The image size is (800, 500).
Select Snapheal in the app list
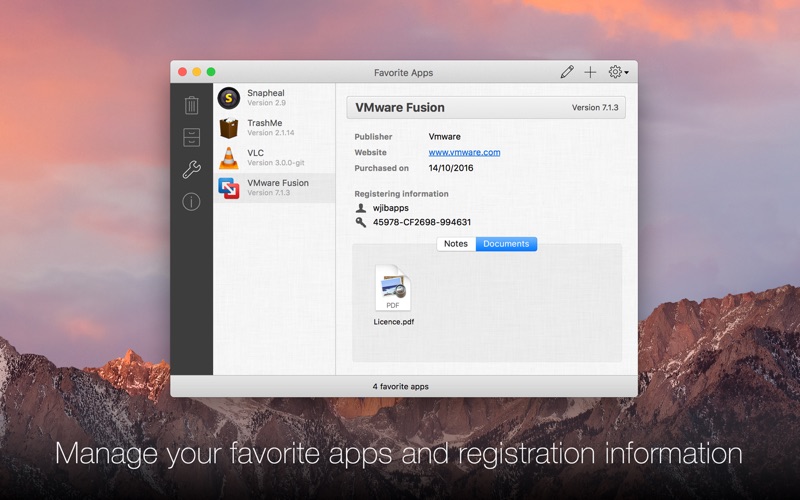pyautogui.click(x=274, y=97)
